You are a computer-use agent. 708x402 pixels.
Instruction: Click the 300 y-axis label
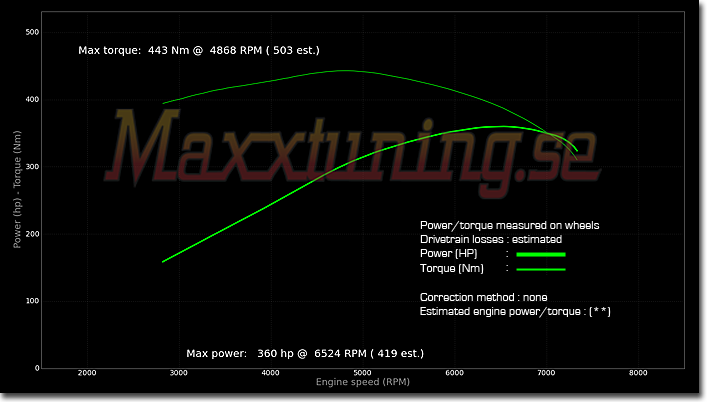coord(32,167)
